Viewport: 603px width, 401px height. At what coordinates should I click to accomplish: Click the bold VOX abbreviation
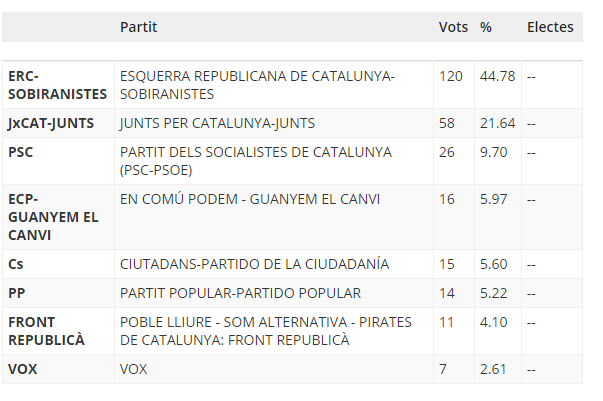coord(23,369)
